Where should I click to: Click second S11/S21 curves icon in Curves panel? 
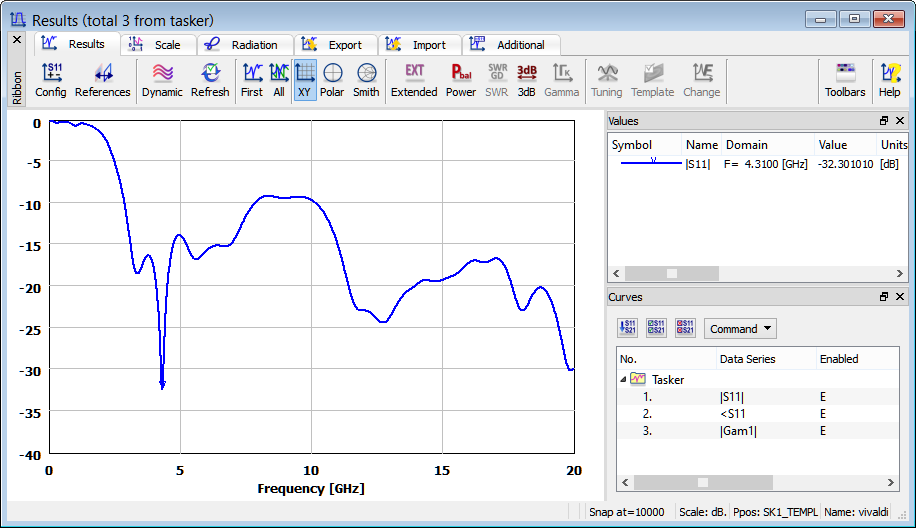tap(656, 328)
